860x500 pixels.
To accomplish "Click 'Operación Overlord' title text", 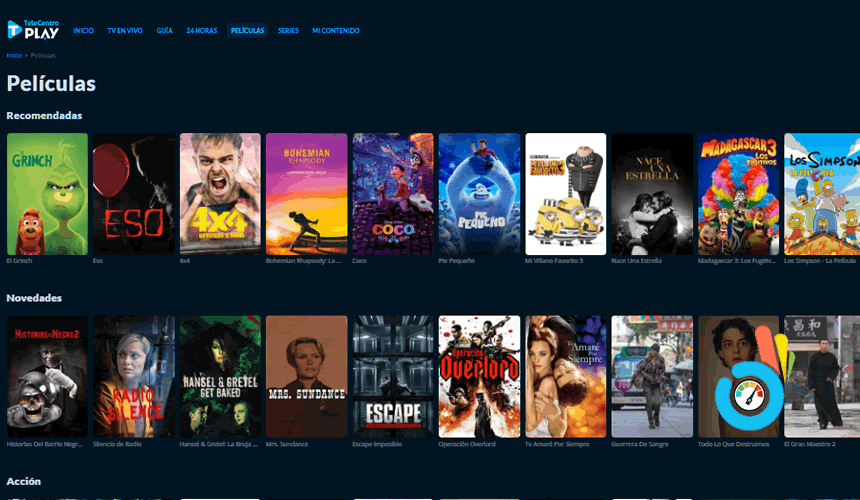I will tap(467, 444).
